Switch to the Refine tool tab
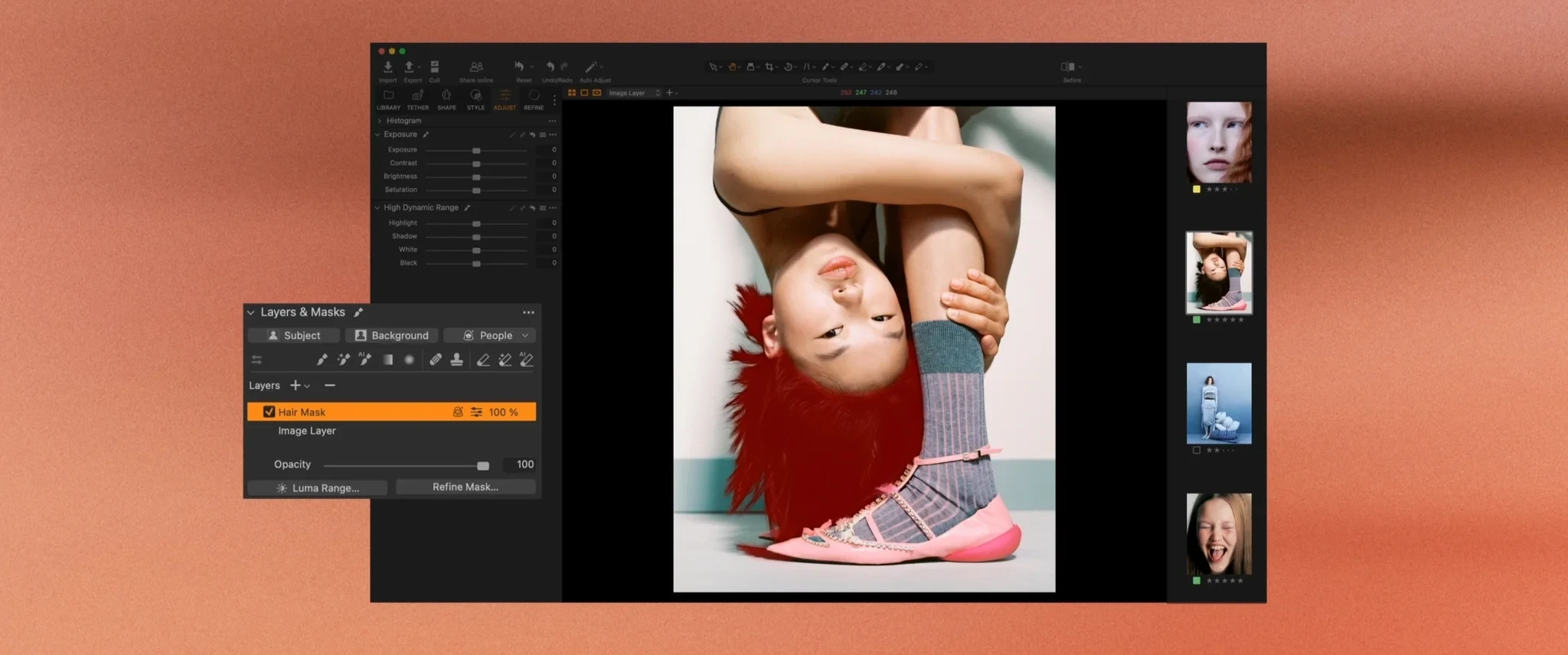Viewport: 1568px width, 655px height. (534, 99)
